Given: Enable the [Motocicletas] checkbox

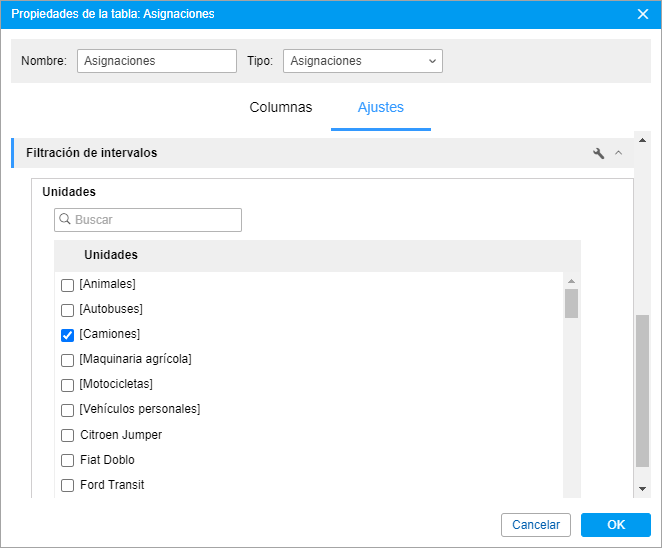Looking at the screenshot, I should (x=68, y=385).
